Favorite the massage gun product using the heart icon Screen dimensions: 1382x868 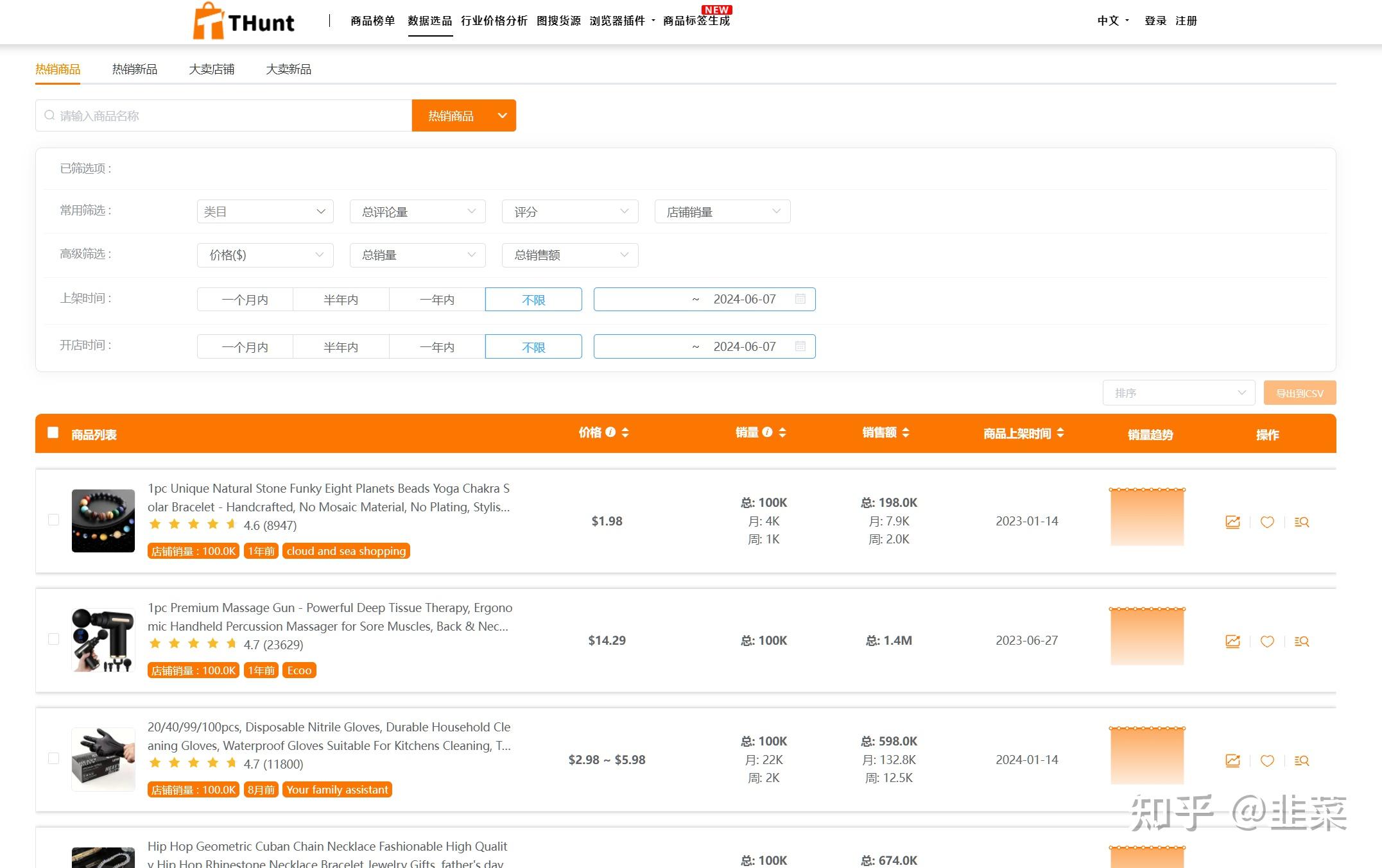(x=1267, y=641)
